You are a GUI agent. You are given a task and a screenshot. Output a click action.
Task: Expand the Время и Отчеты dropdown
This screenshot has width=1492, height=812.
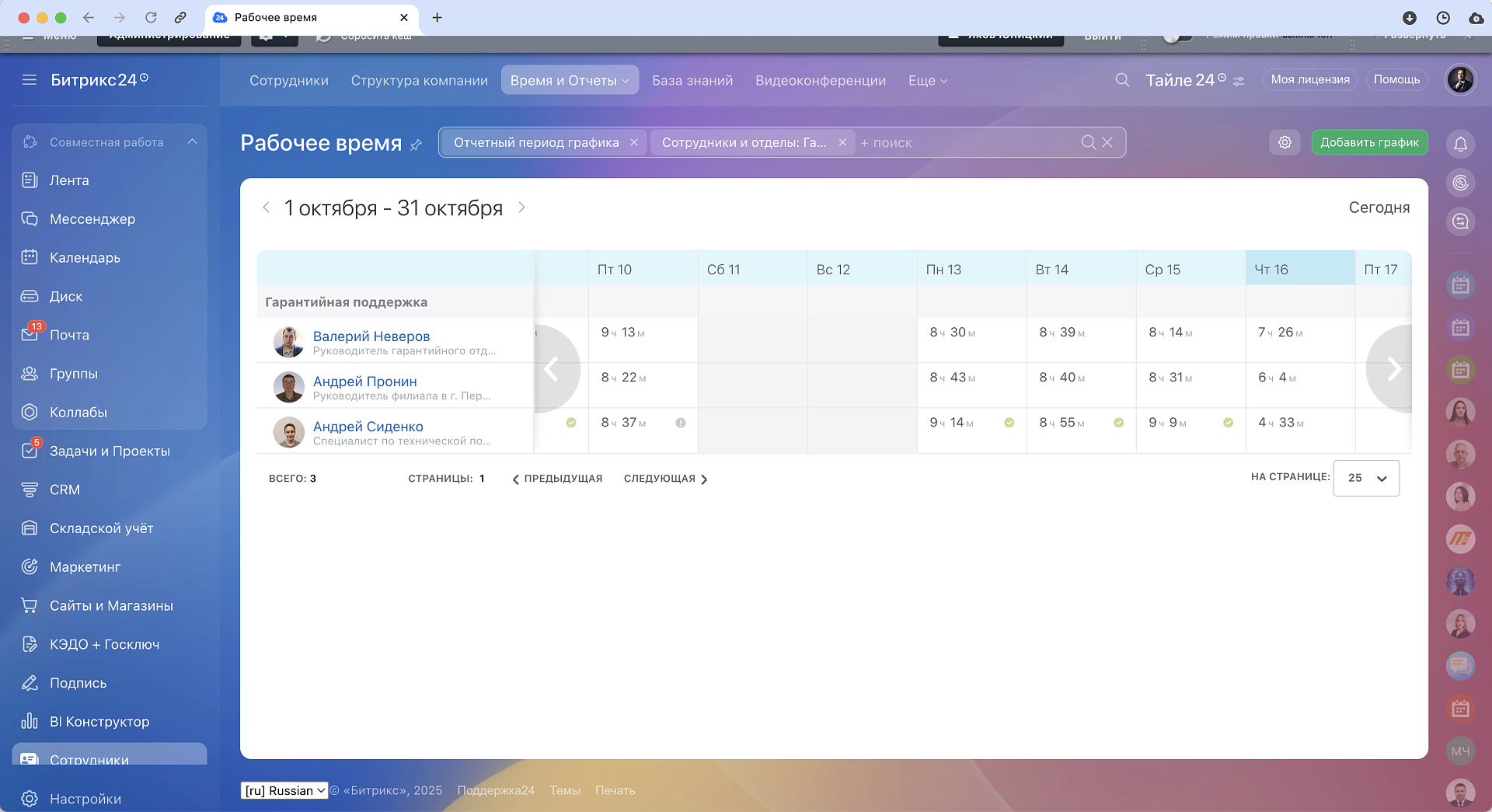[570, 80]
